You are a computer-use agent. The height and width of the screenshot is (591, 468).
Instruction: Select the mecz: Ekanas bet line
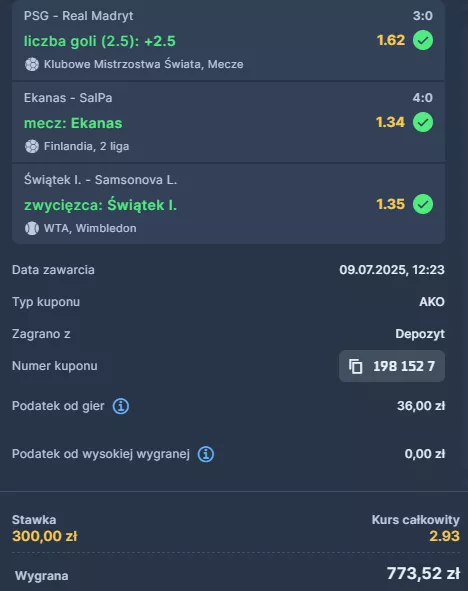click(x=73, y=123)
